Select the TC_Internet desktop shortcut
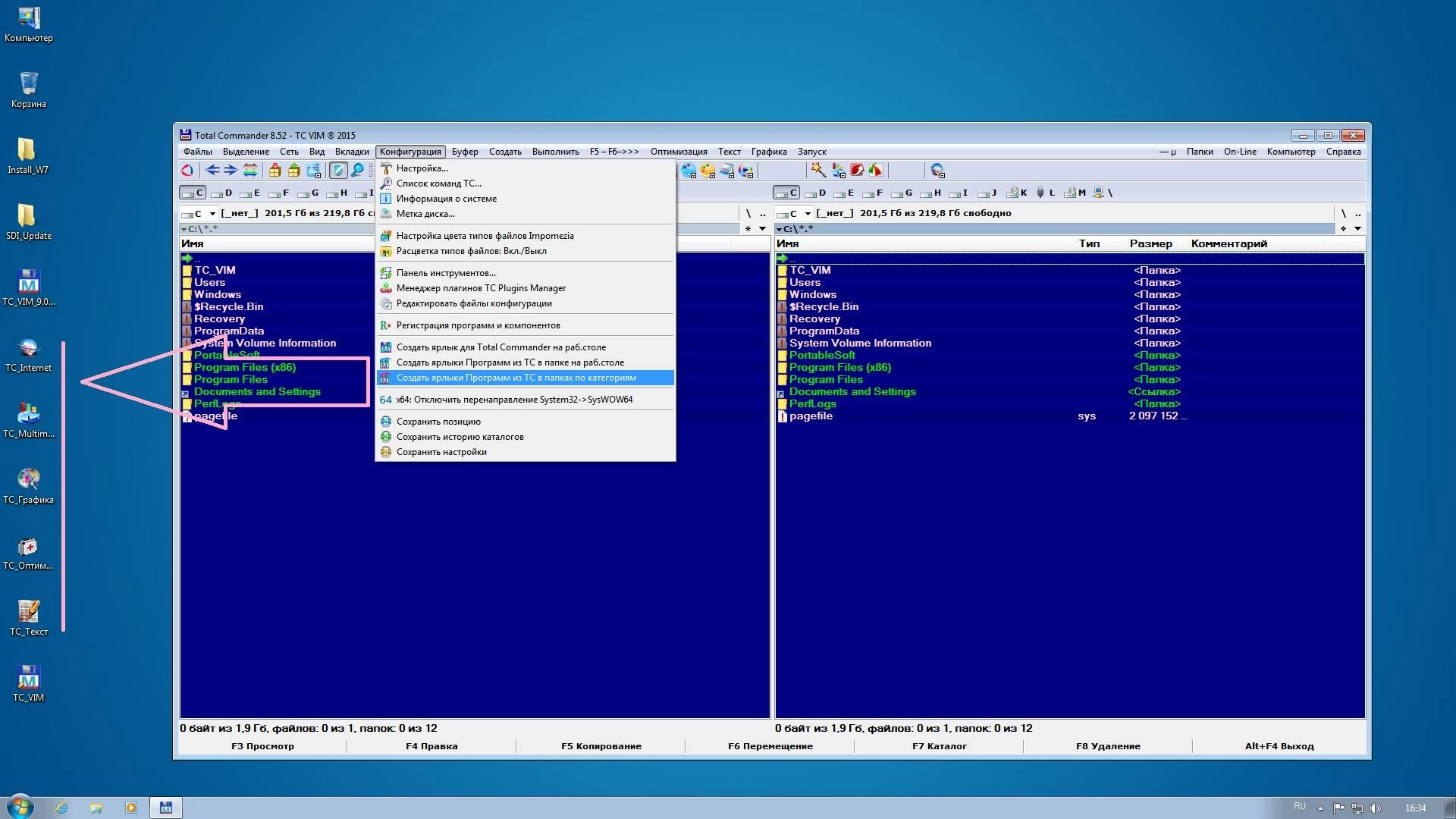Screen dimensions: 1456x819 (x=29, y=354)
